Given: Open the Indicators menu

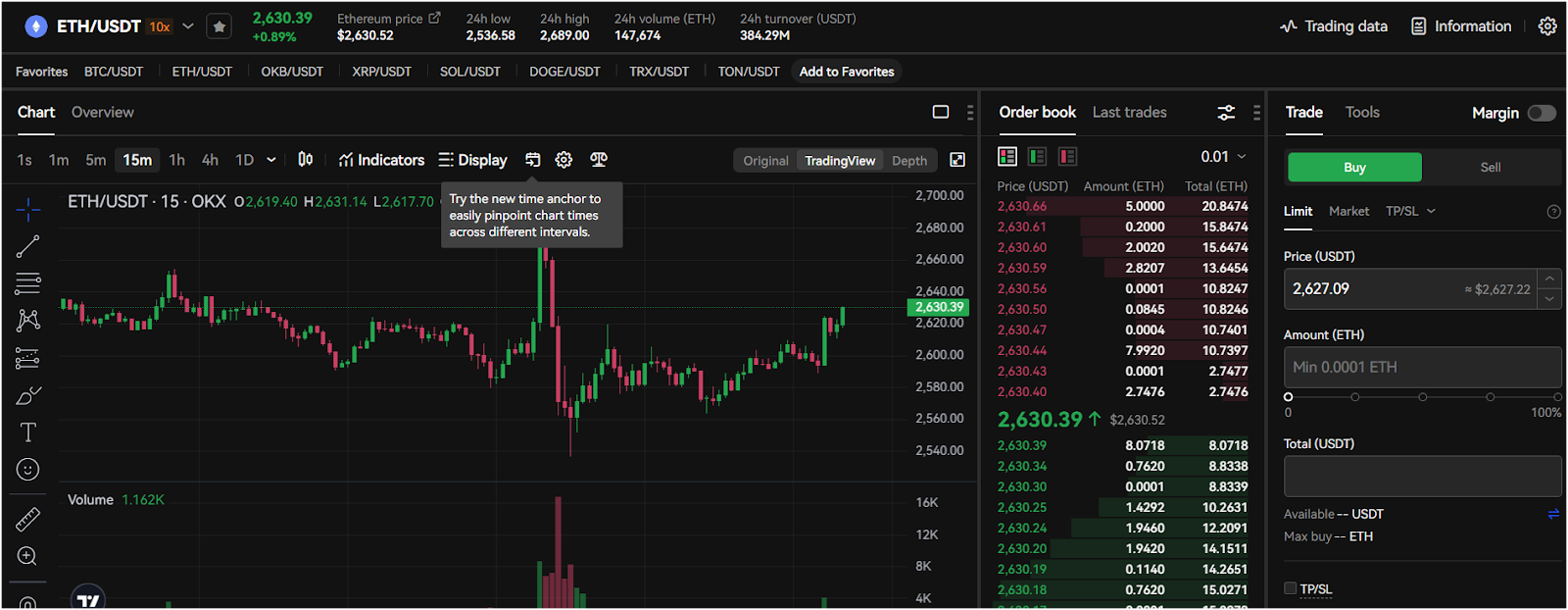Looking at the screenshot, I should click(x=381, y=160).
